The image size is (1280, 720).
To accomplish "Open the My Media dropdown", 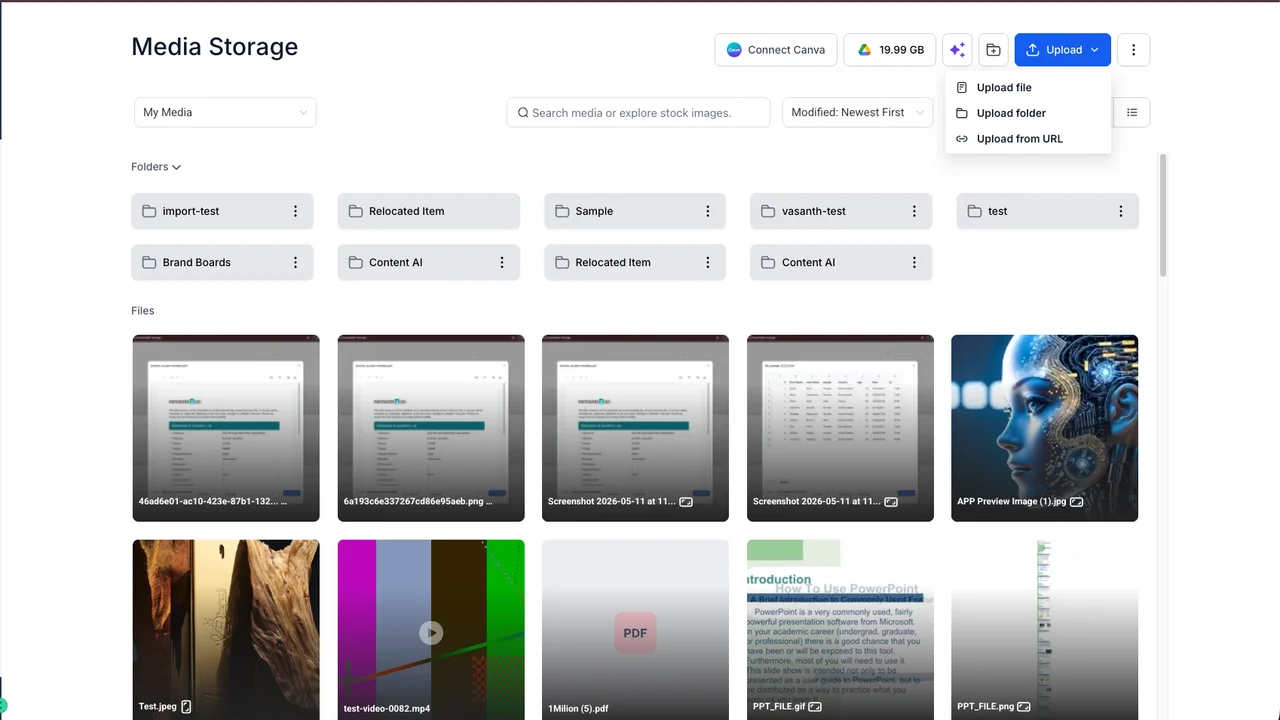I will point(225,112).
